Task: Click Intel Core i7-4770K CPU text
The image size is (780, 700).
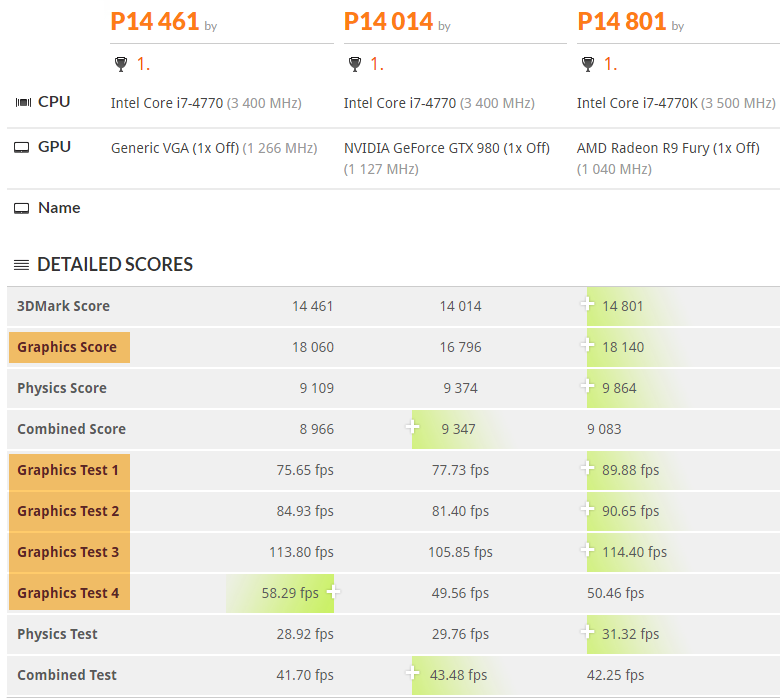Action: (637, 103)
